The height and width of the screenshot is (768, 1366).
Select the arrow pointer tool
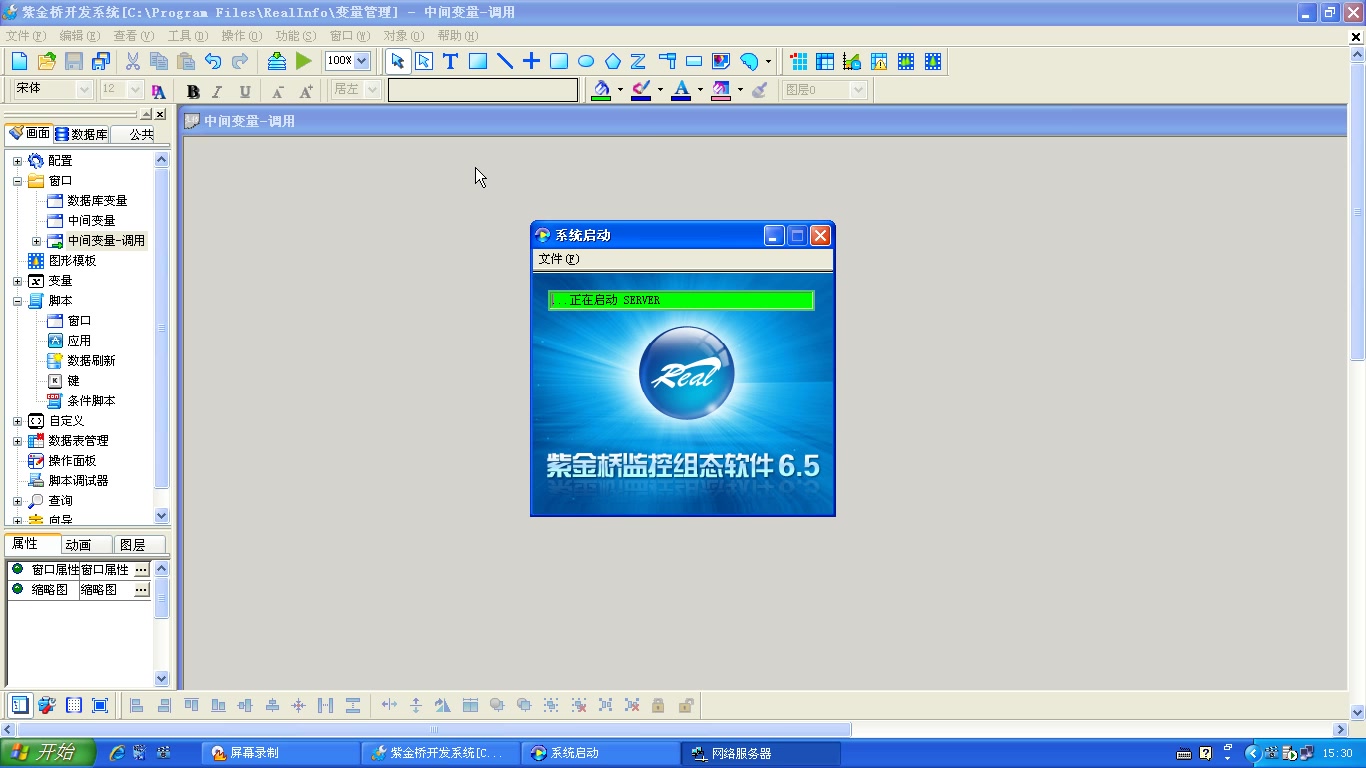point(398,61)
